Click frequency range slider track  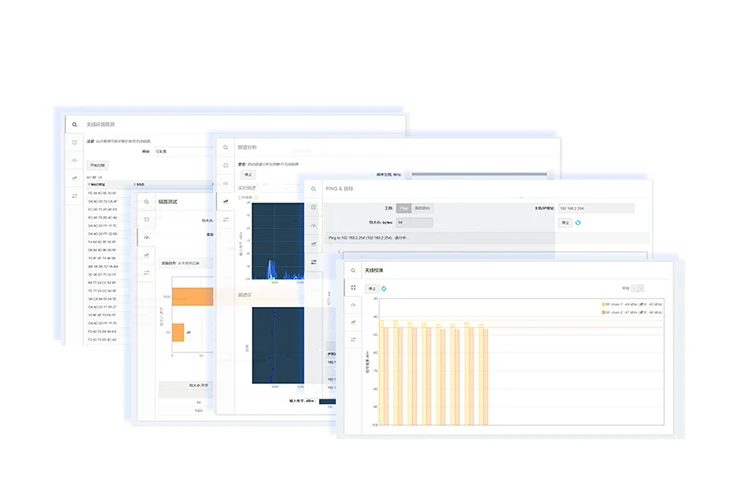tap(480, 175)
